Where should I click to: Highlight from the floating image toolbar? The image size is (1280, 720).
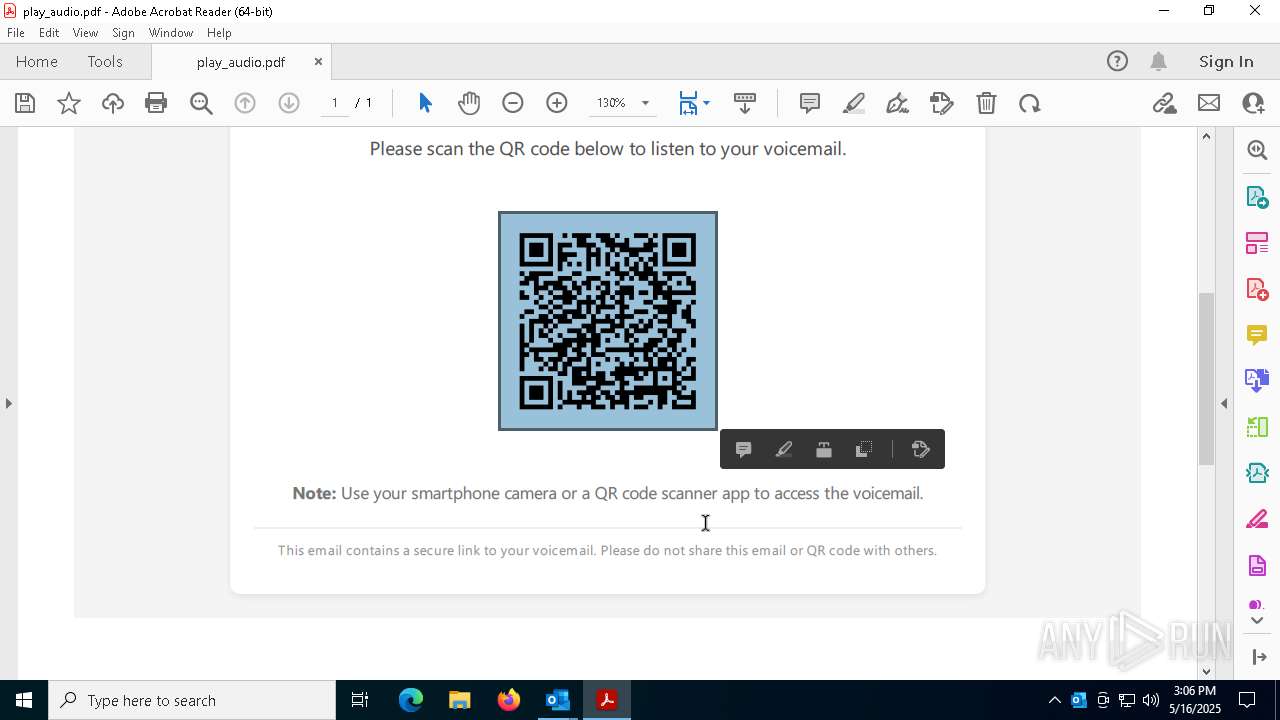tap(784, 450)
